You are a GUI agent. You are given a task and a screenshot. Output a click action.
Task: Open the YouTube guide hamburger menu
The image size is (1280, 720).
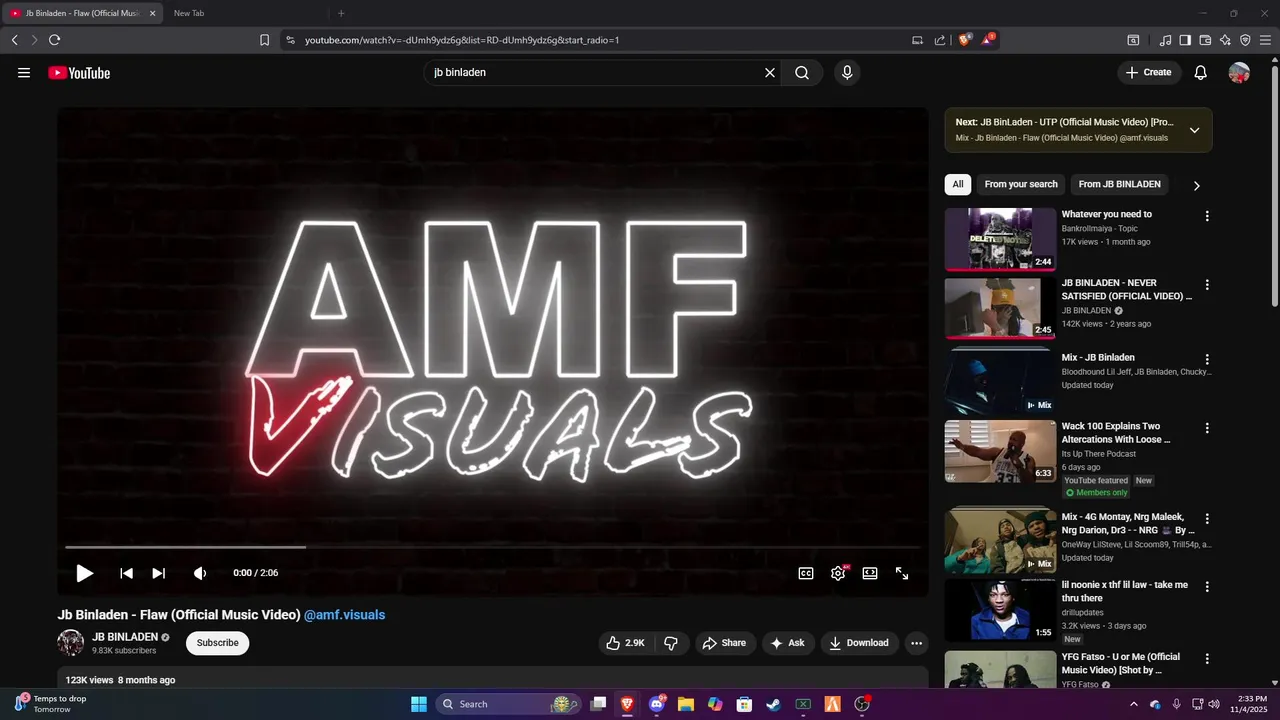pyautogui.click(x=24, y=73)
